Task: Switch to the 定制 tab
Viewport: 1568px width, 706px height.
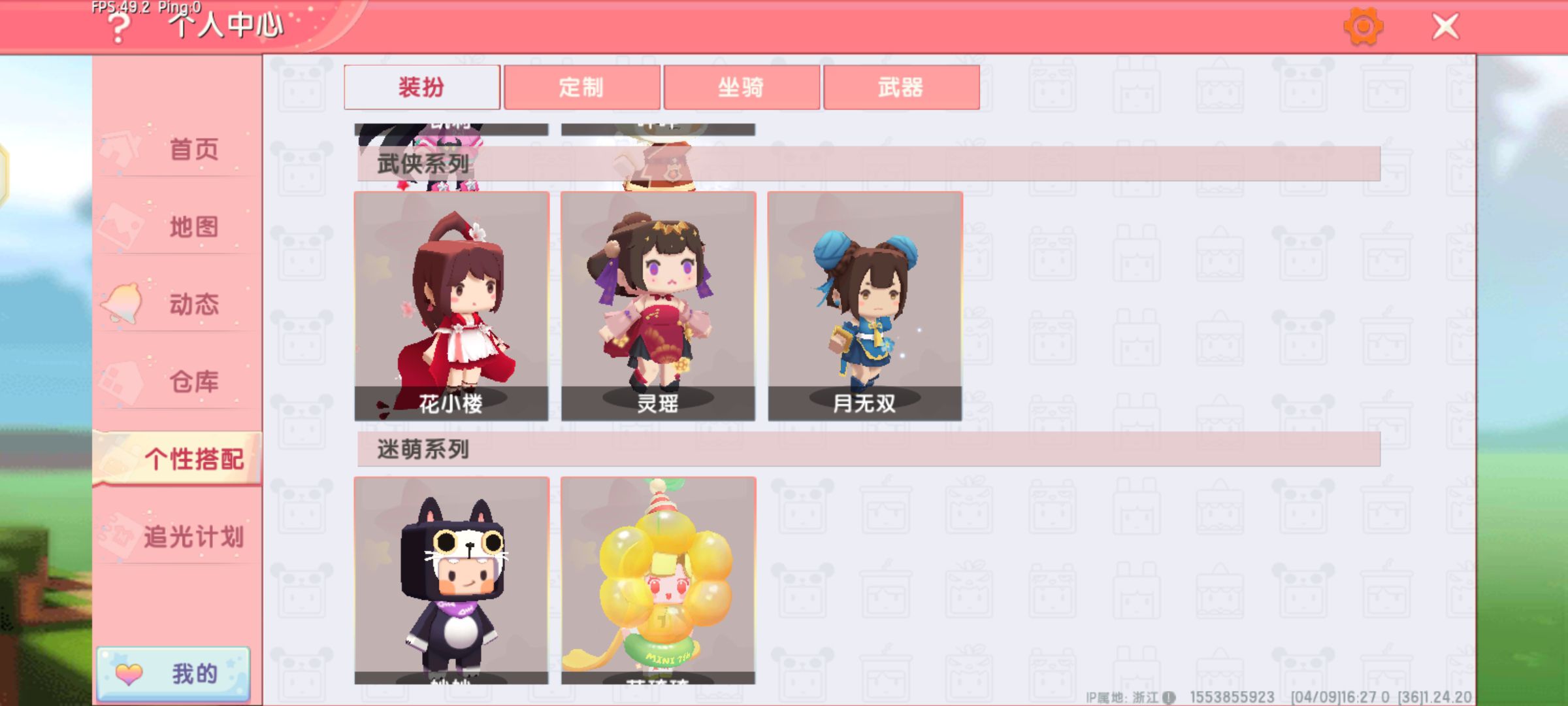Action: click(582, 87)
